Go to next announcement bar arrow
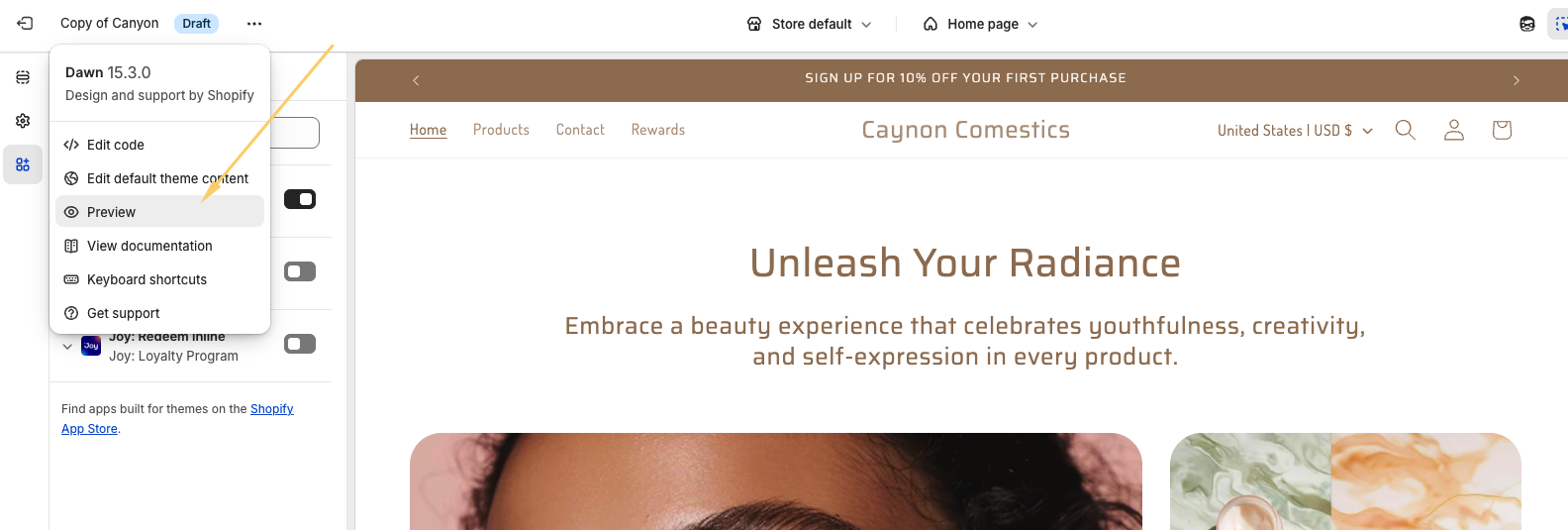 pyautogui.click(x=1516, y=80)
